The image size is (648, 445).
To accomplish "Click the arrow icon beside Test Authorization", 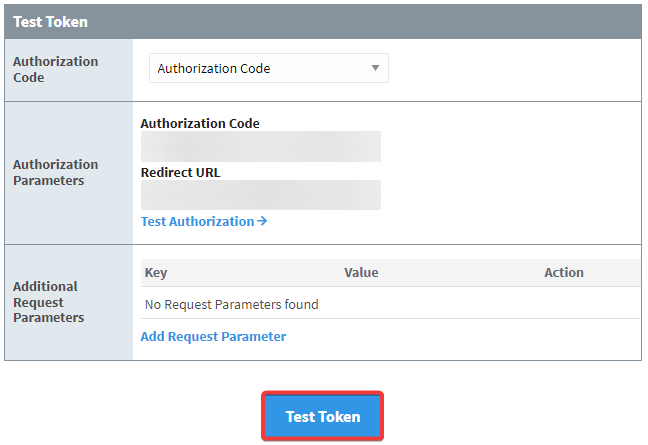I will tap(262, 221).
